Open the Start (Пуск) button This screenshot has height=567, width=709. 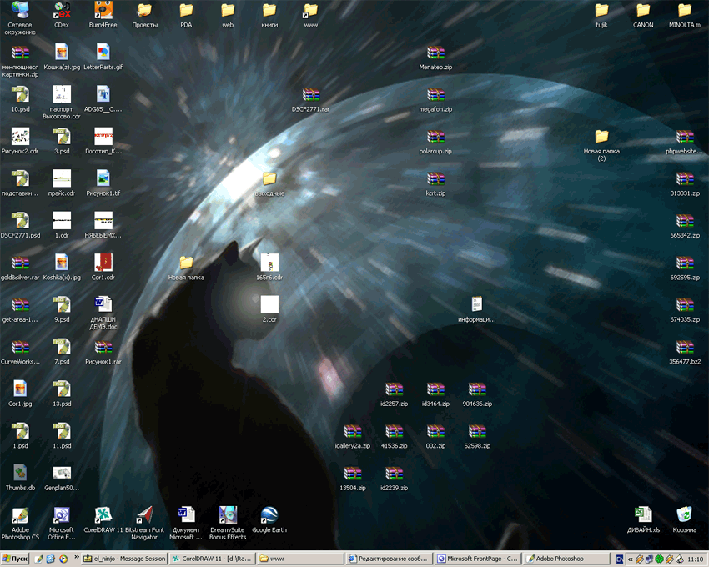click(x=14, y=559)
